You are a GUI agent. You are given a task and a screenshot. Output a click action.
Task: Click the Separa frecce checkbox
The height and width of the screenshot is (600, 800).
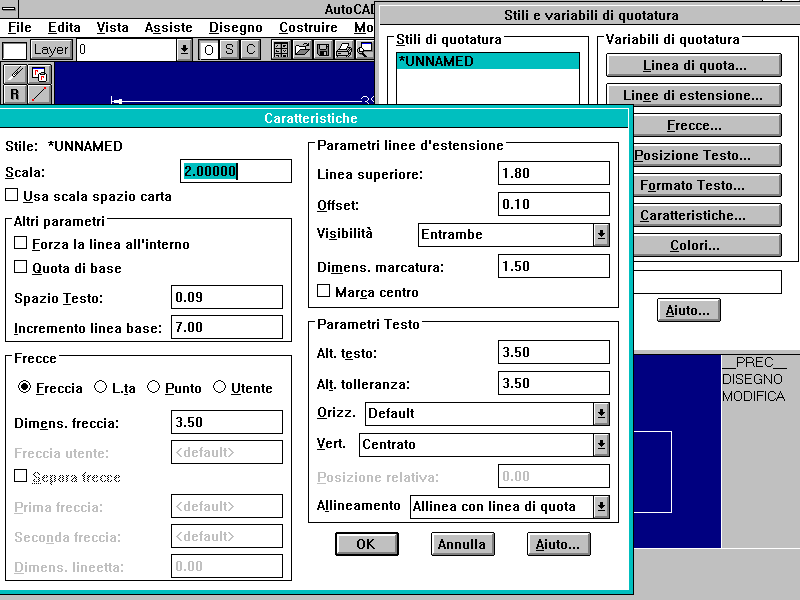[20, 476]
